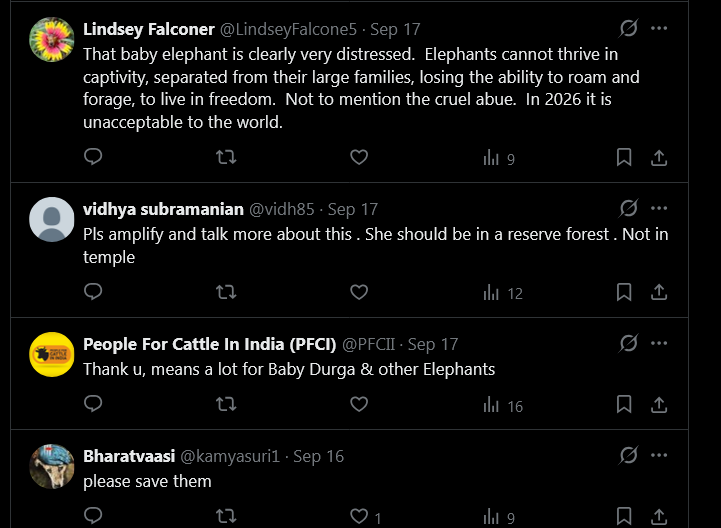Like vidhya subramanian's tweet
Screen dimensions: 721x528
pos(359,292)
